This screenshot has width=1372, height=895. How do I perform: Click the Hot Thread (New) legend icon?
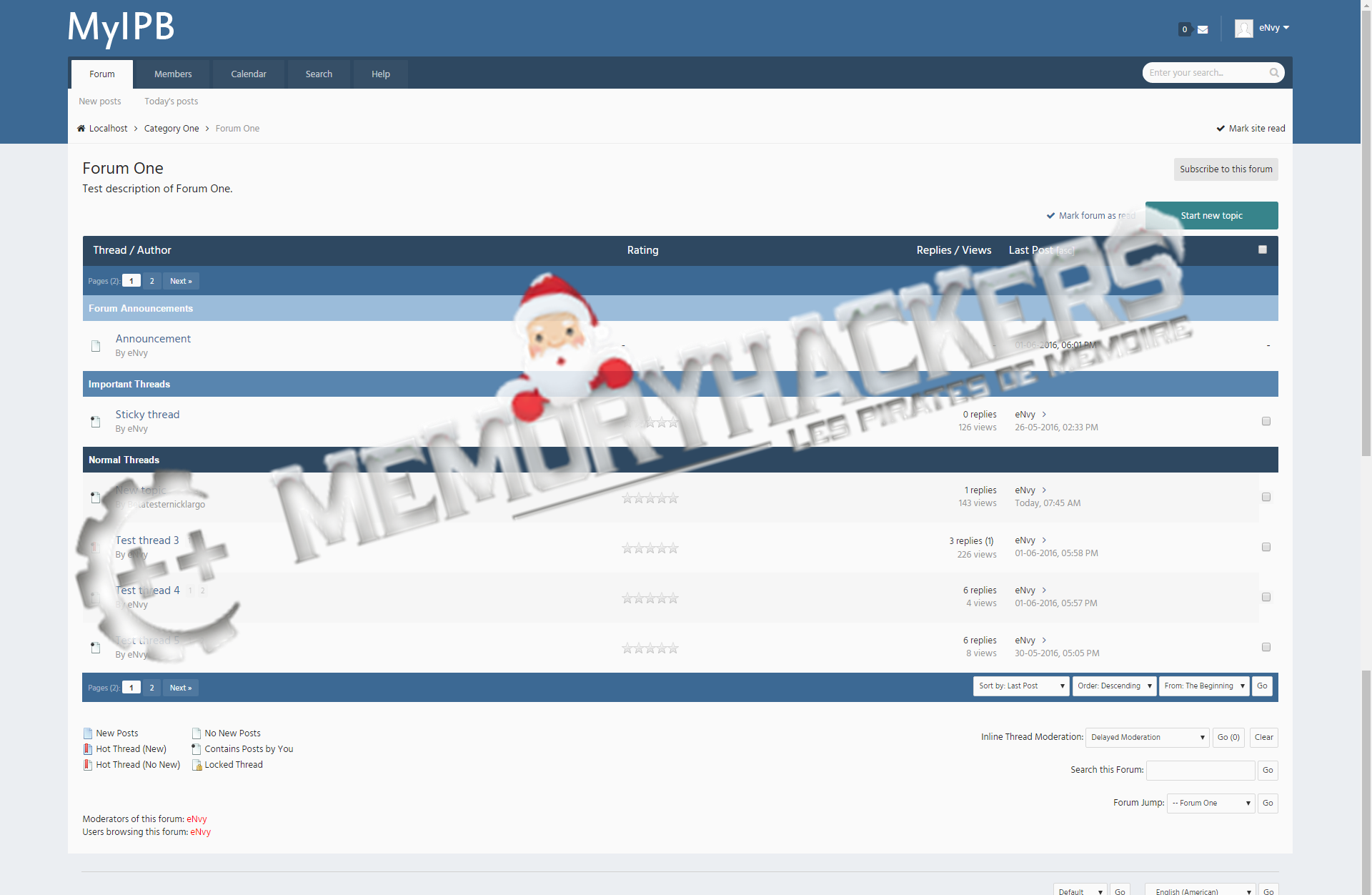[x=88, y=749]
